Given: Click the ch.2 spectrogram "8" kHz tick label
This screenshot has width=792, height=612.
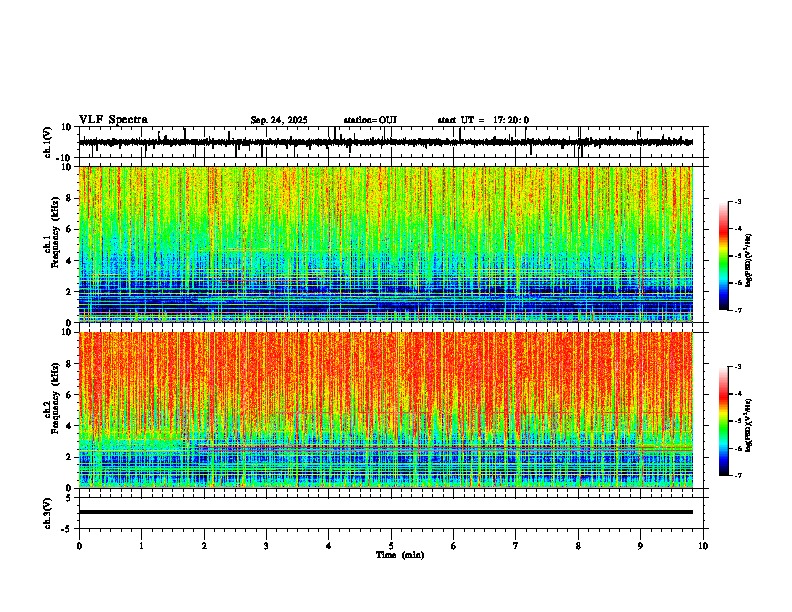Looking at the screenshot, I should pos(70,364).
